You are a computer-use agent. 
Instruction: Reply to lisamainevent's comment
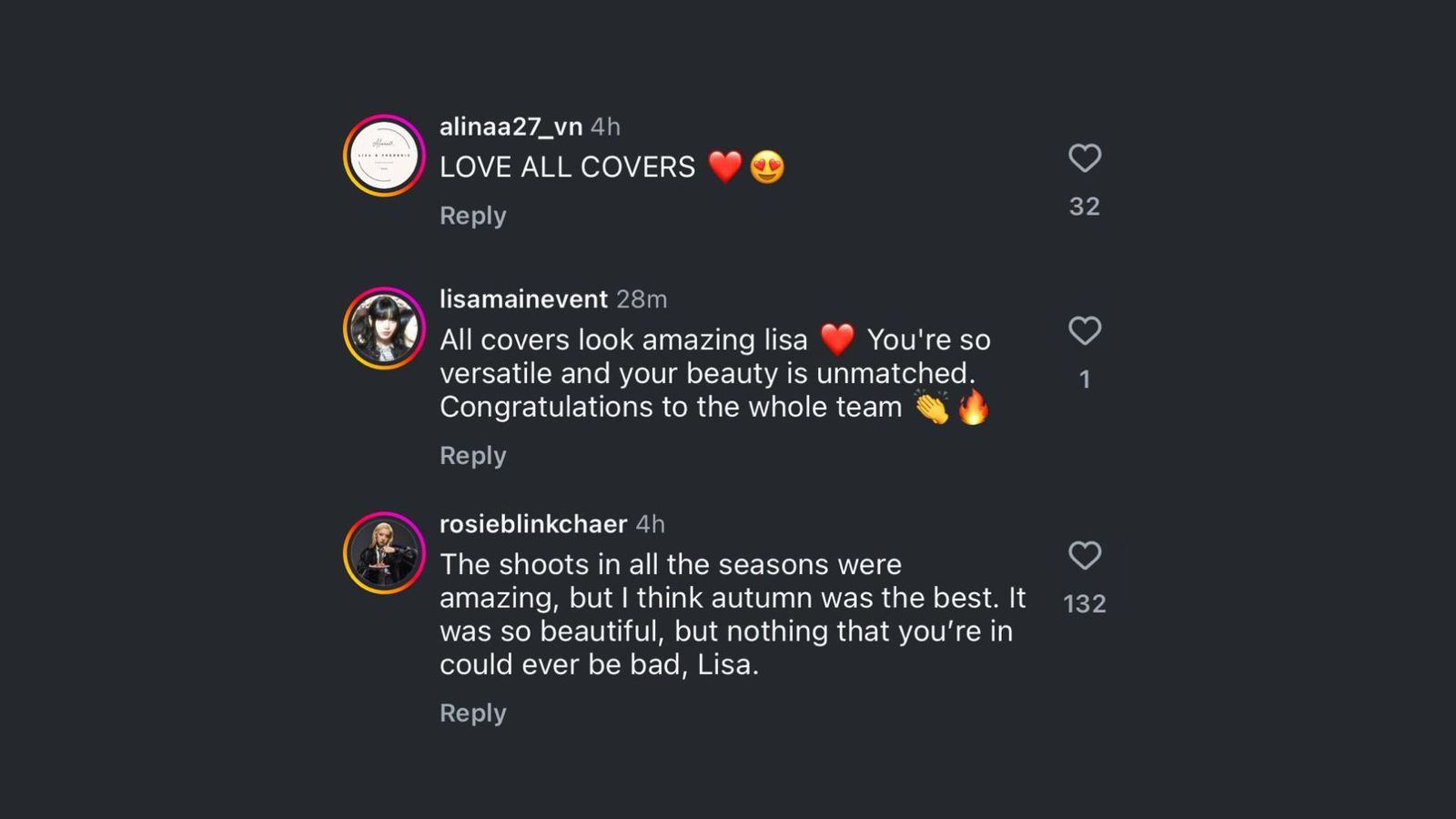click(x=472, y=456)
